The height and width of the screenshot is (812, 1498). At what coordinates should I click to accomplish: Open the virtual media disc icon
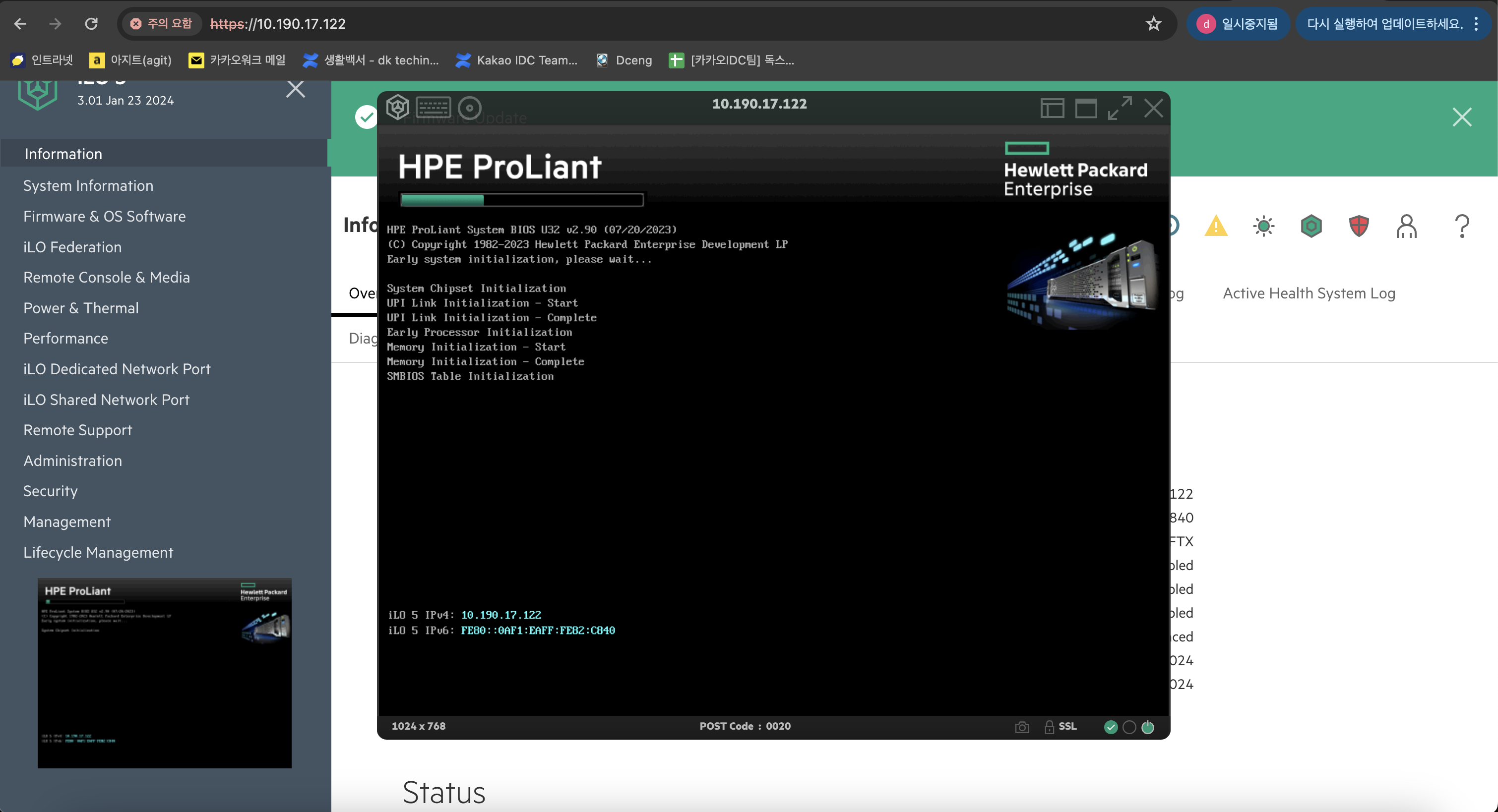pos(470,108)
